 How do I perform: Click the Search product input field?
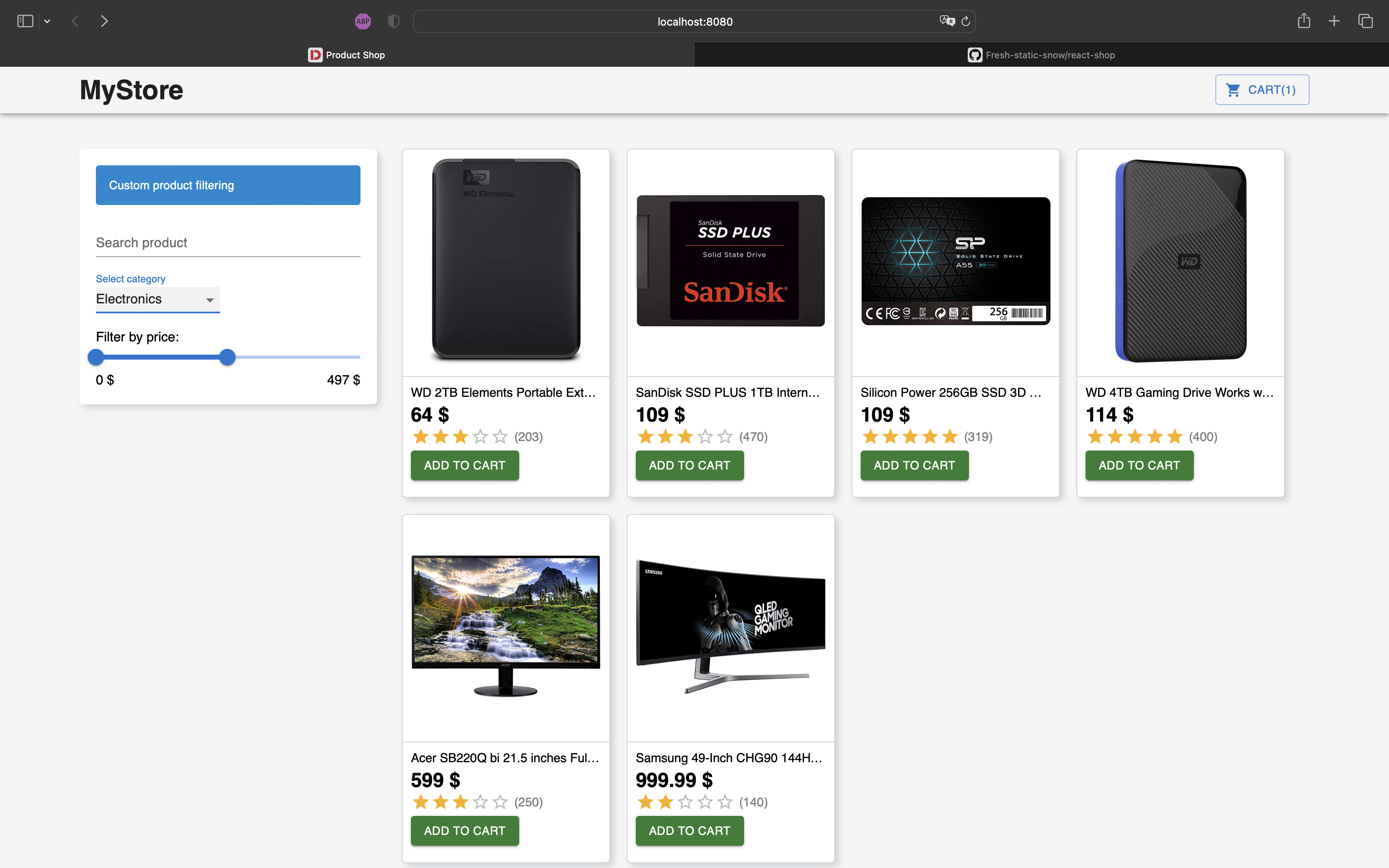227,243
